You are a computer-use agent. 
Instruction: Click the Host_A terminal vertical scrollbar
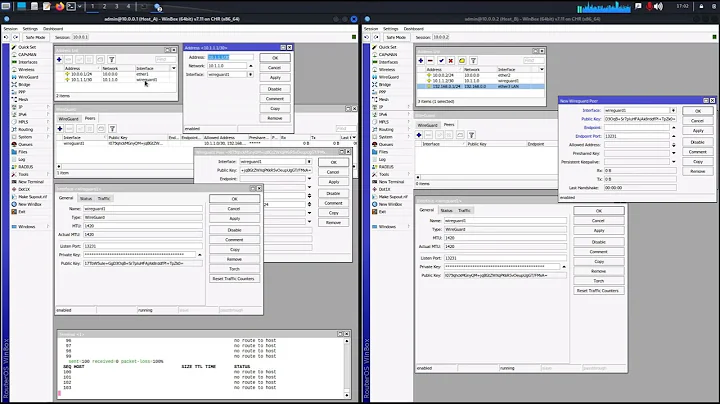[x=347, y=367]
